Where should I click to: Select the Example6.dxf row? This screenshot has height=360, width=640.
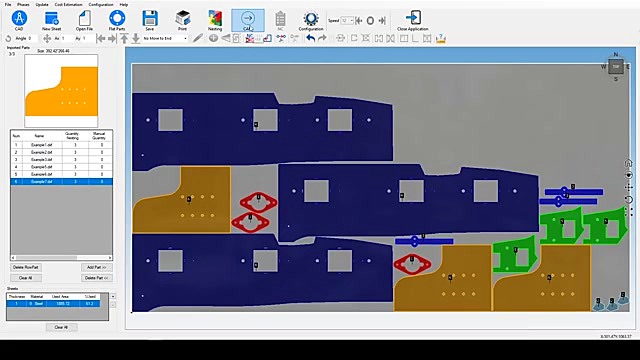(62, 174)
